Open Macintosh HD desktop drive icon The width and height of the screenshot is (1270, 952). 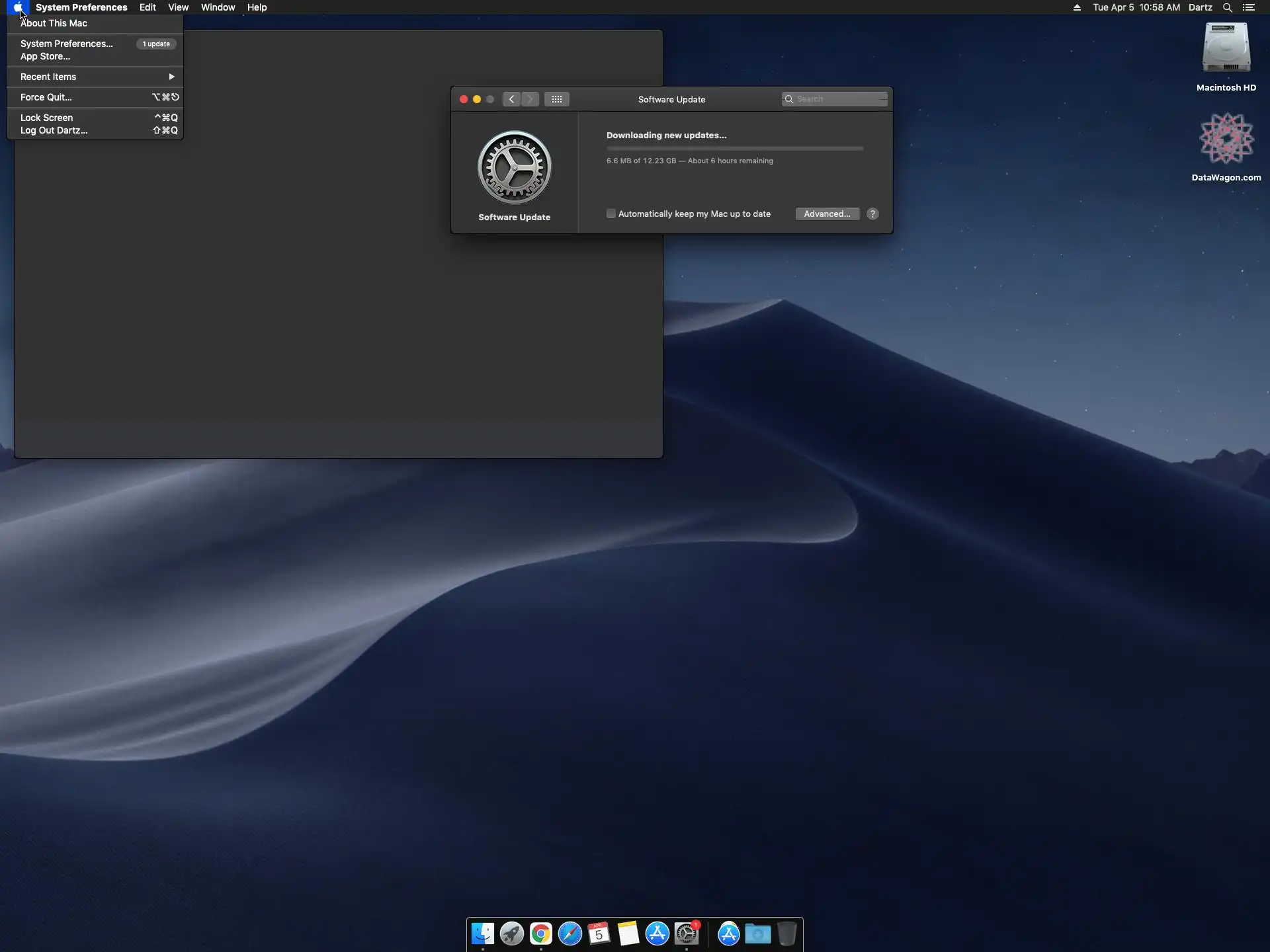[1226, 50]
